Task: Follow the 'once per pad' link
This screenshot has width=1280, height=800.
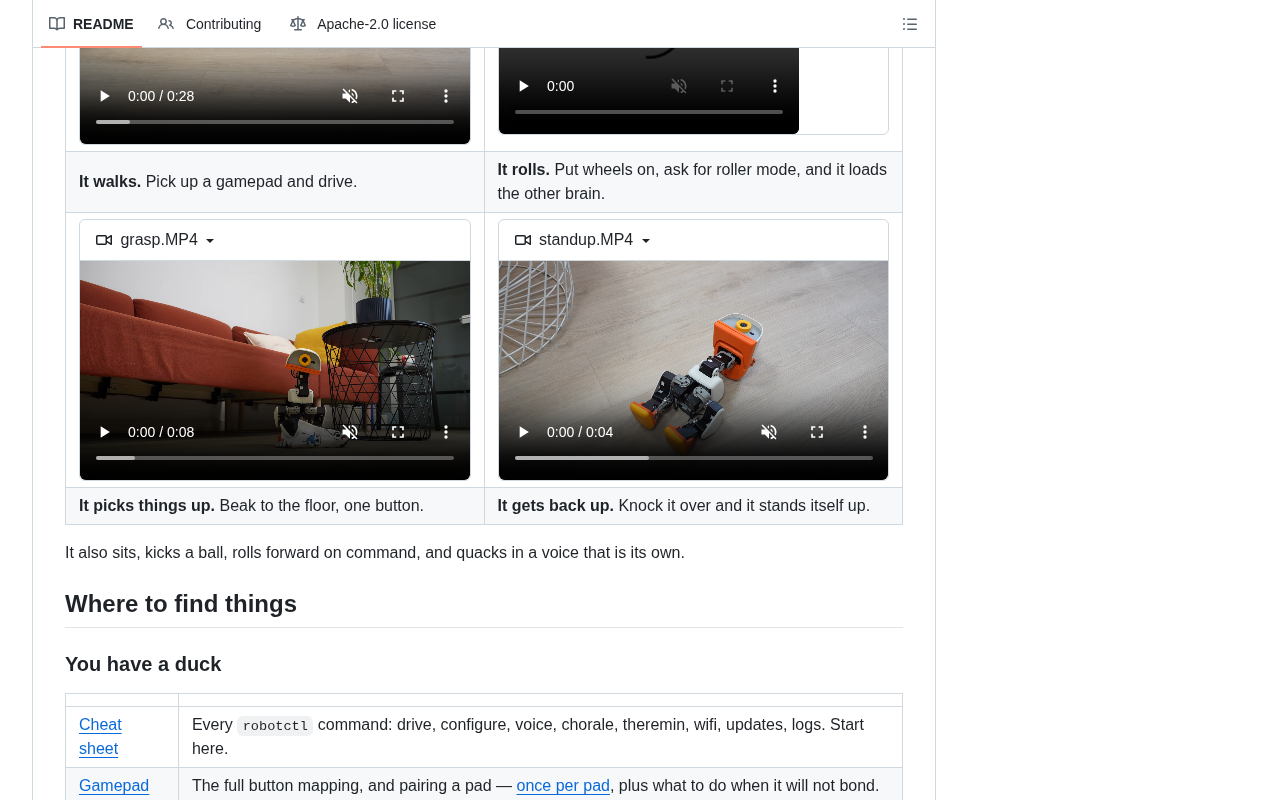Action: [563, 786]
